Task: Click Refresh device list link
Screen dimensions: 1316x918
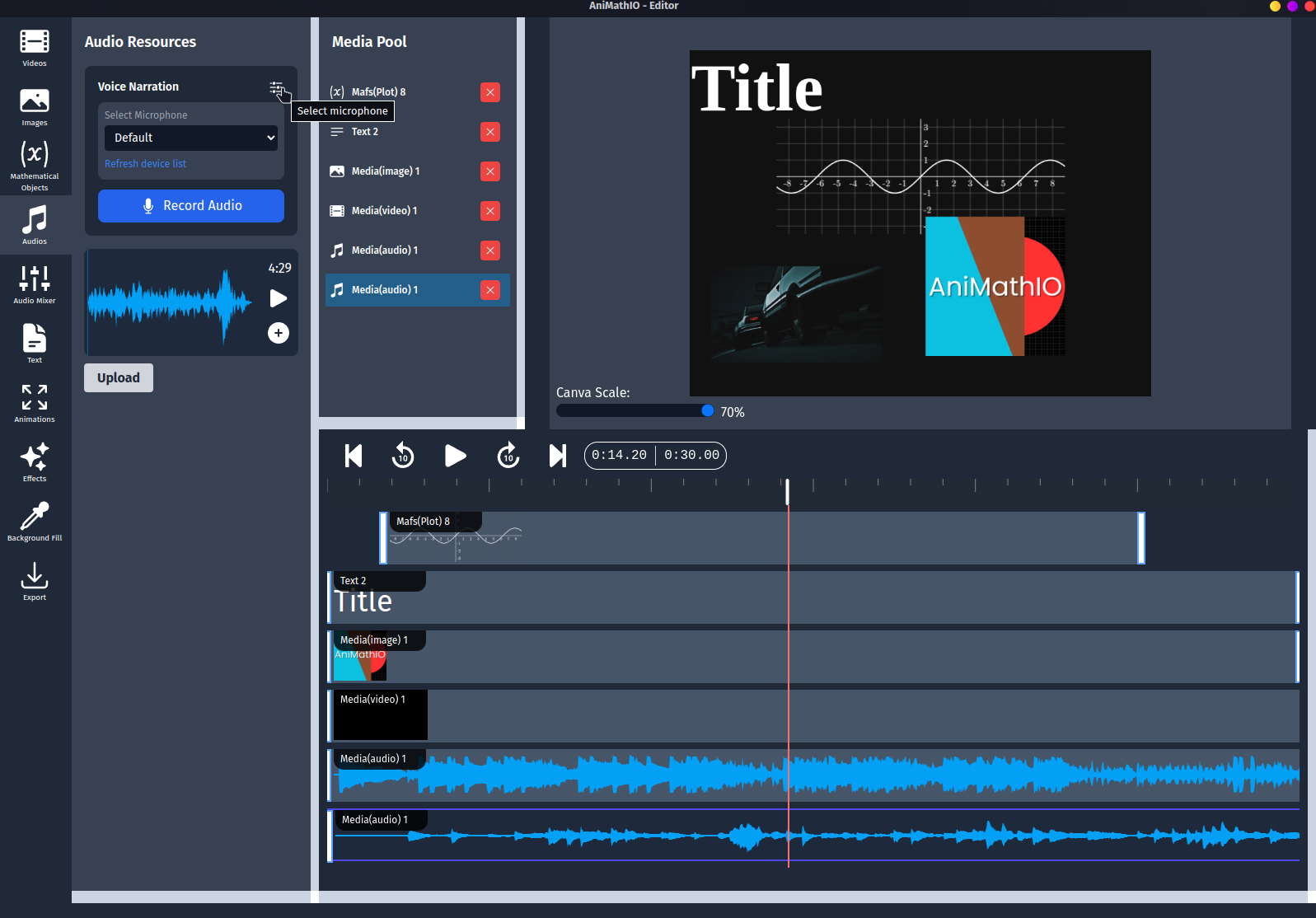Action: coord(145,164)
